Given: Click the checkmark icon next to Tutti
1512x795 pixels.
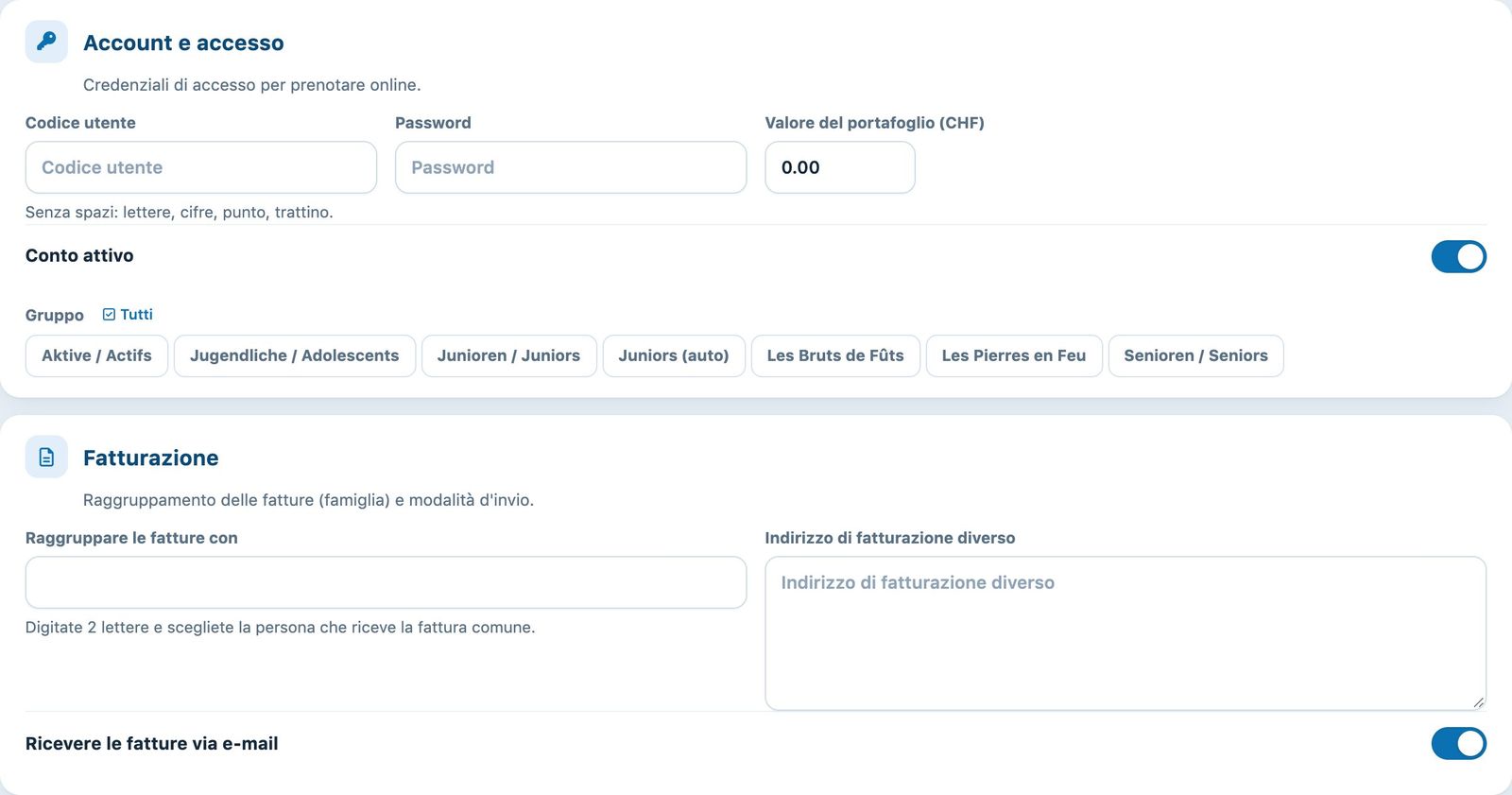Looking at the screenshot, I should pyautogui.click(x=109, y=315).
